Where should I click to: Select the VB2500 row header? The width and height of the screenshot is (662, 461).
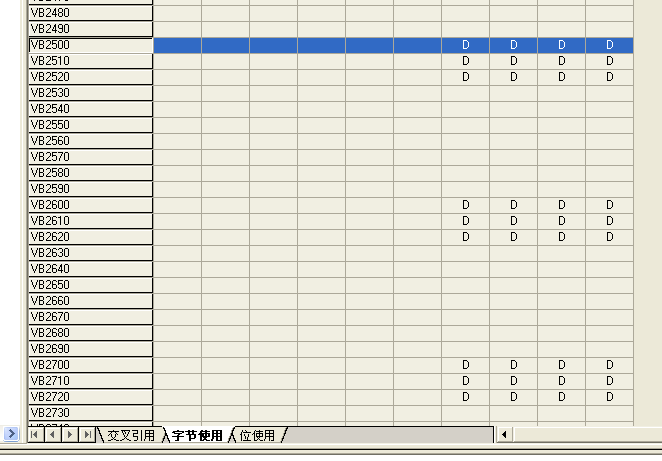[x=90, y=45]
